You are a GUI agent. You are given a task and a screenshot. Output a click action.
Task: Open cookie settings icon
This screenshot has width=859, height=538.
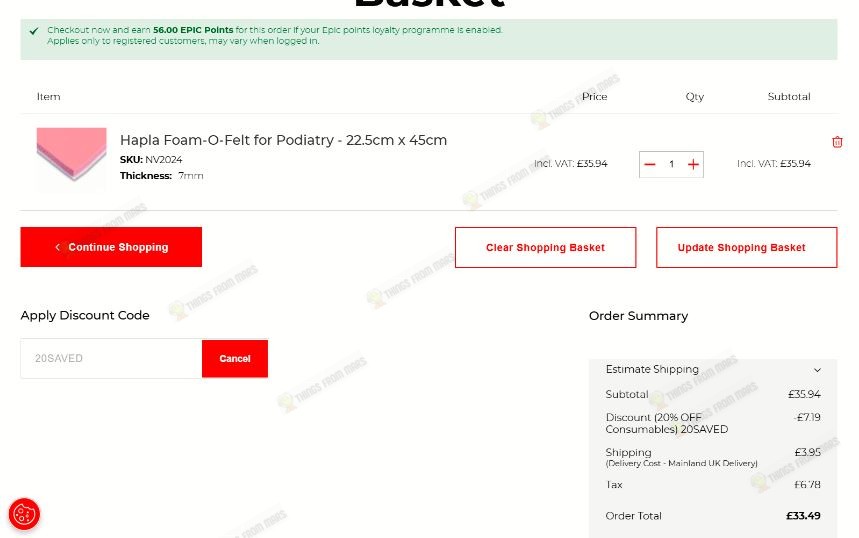[x=25, y=514]
